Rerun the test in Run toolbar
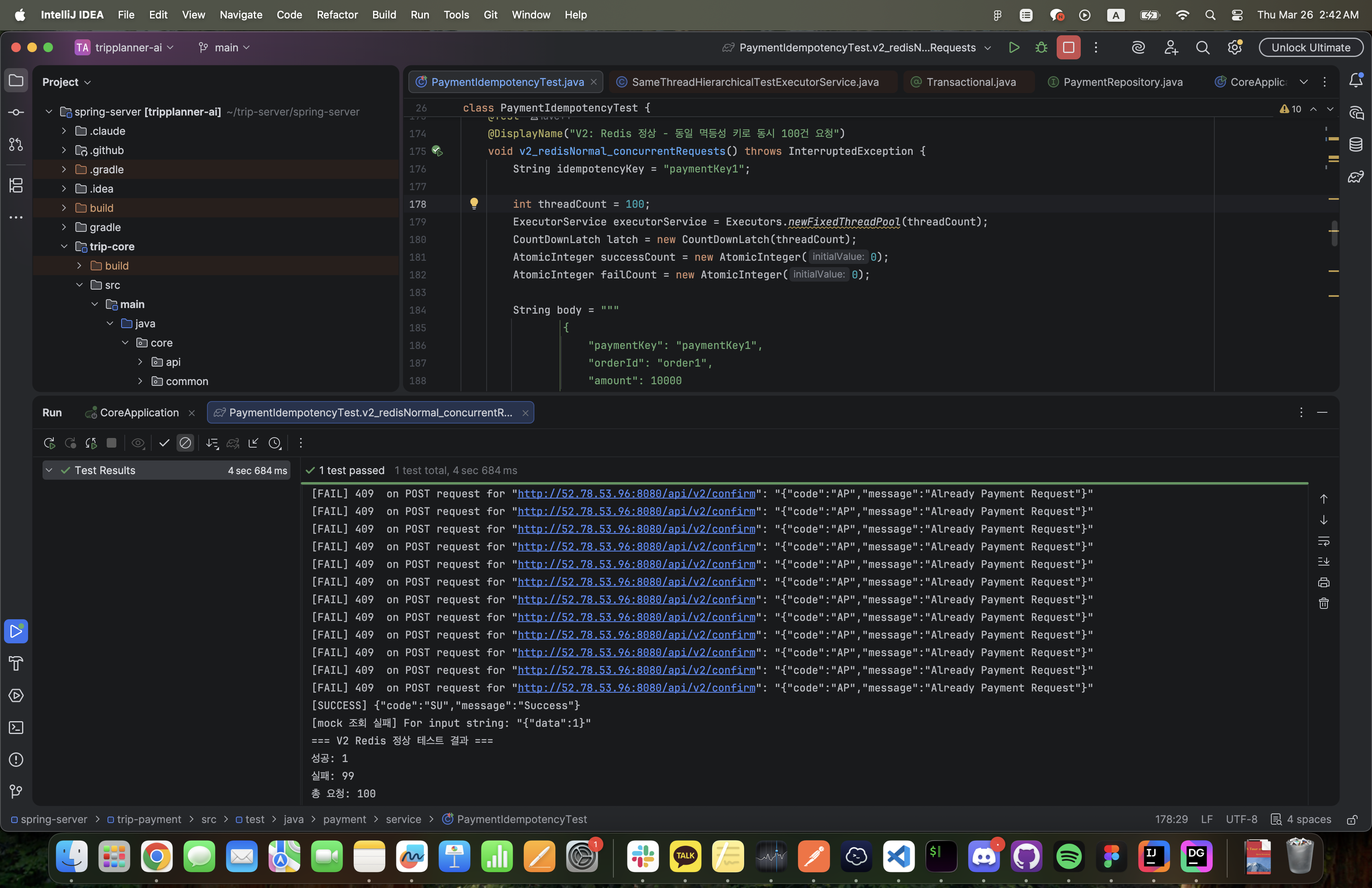1372x888 pixels. pos(50,443)
